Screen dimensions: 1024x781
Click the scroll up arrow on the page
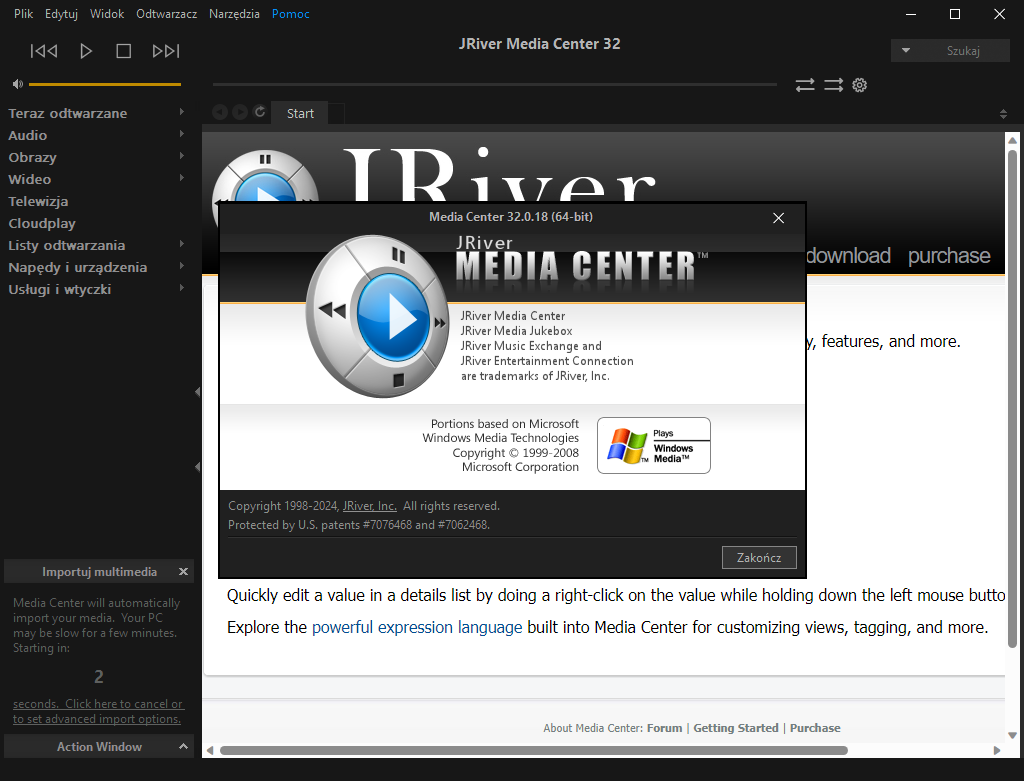[x=1012, y=140]
